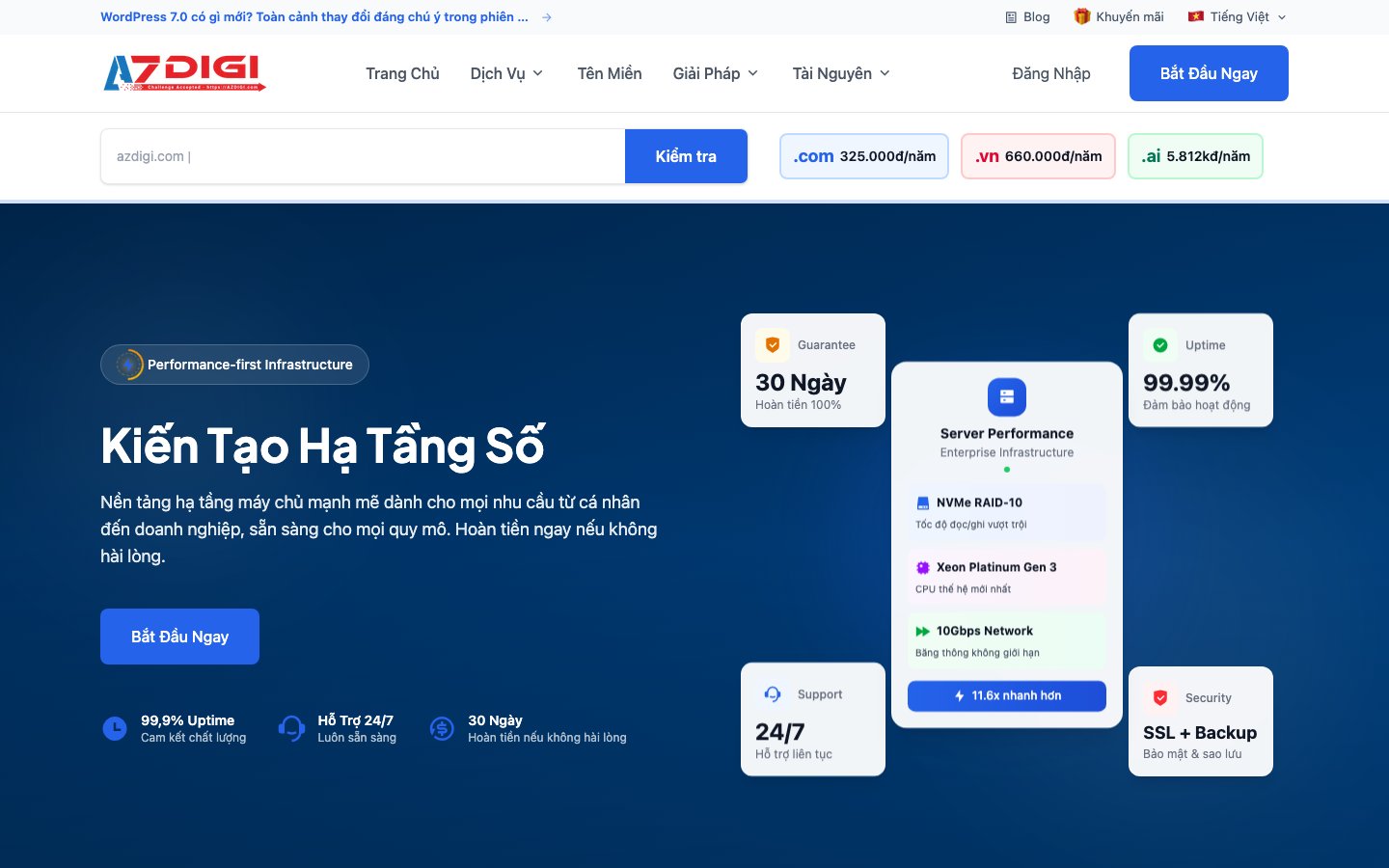
Task: Click the Security red shield icon
Action: click(x=1160, y=697)
